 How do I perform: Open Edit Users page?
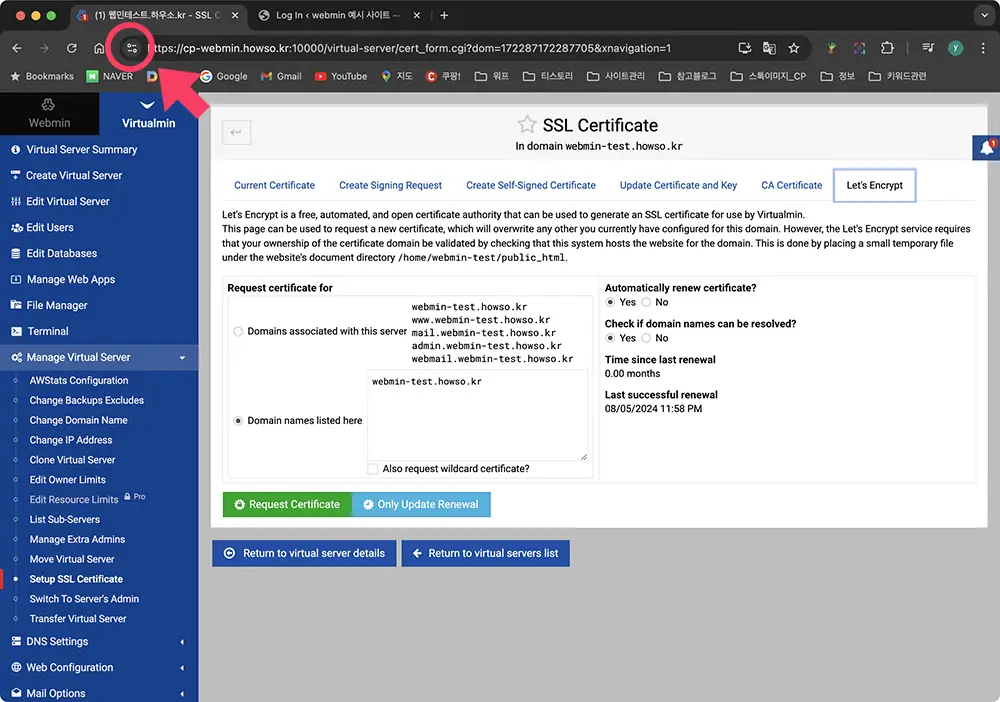click(50, 228)
